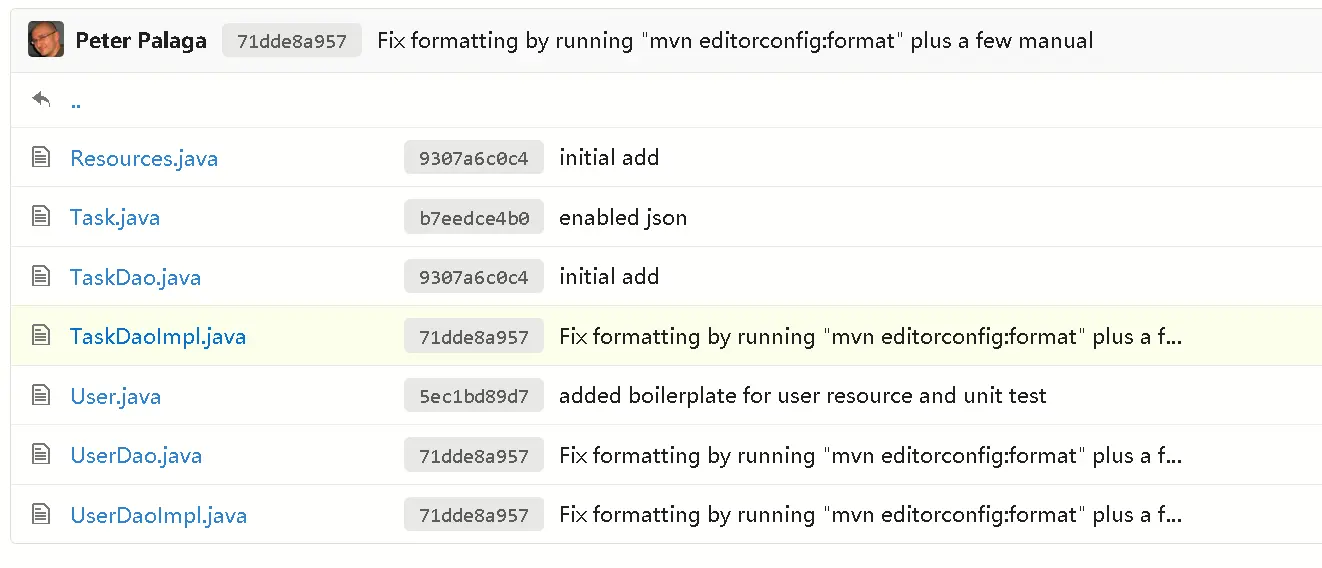Open commit b7eedce4b0 for Task.java
1322x568 pixels.
(474, 218)
